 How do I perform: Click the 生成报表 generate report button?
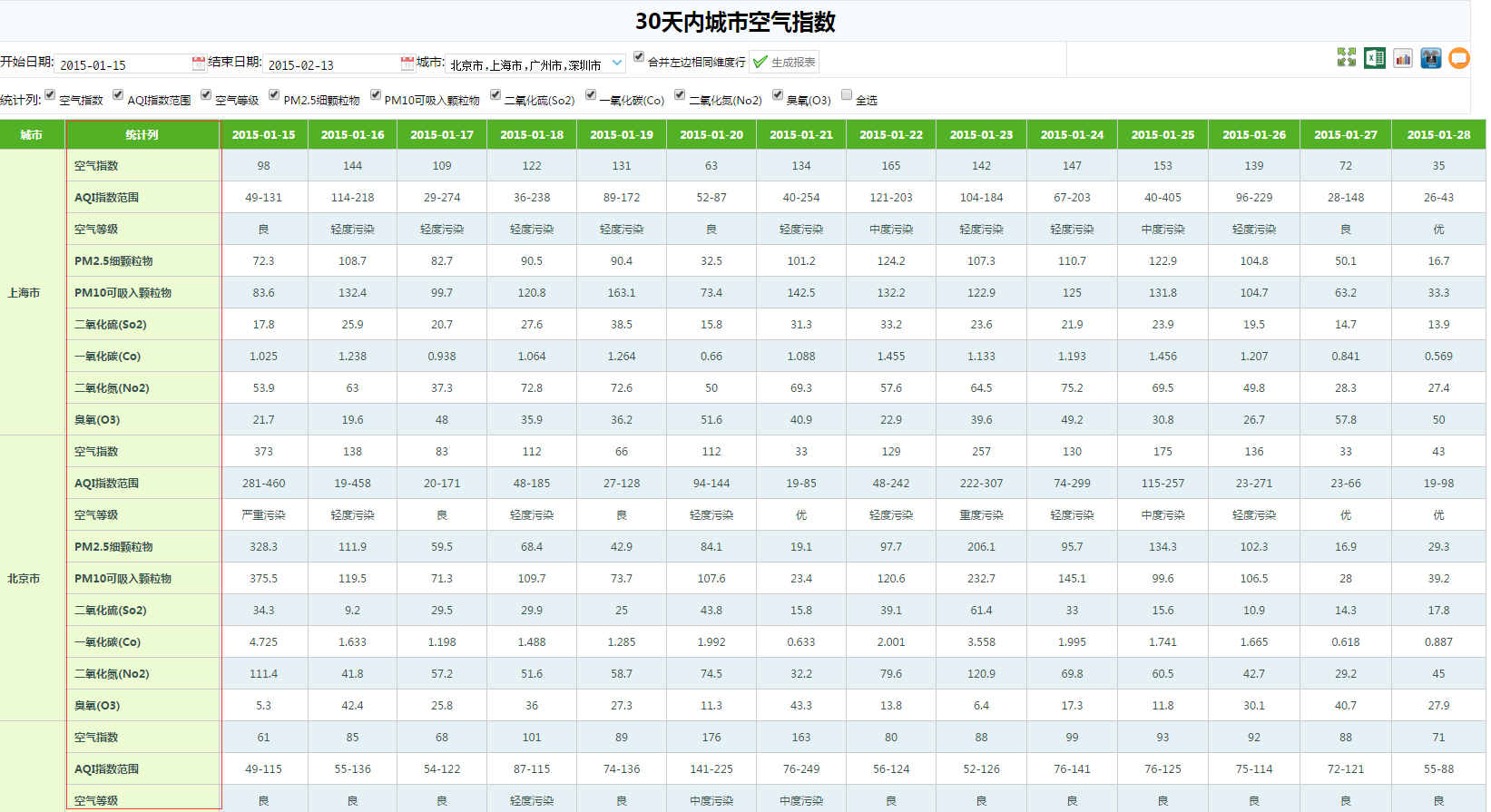[x=784, y=63]
